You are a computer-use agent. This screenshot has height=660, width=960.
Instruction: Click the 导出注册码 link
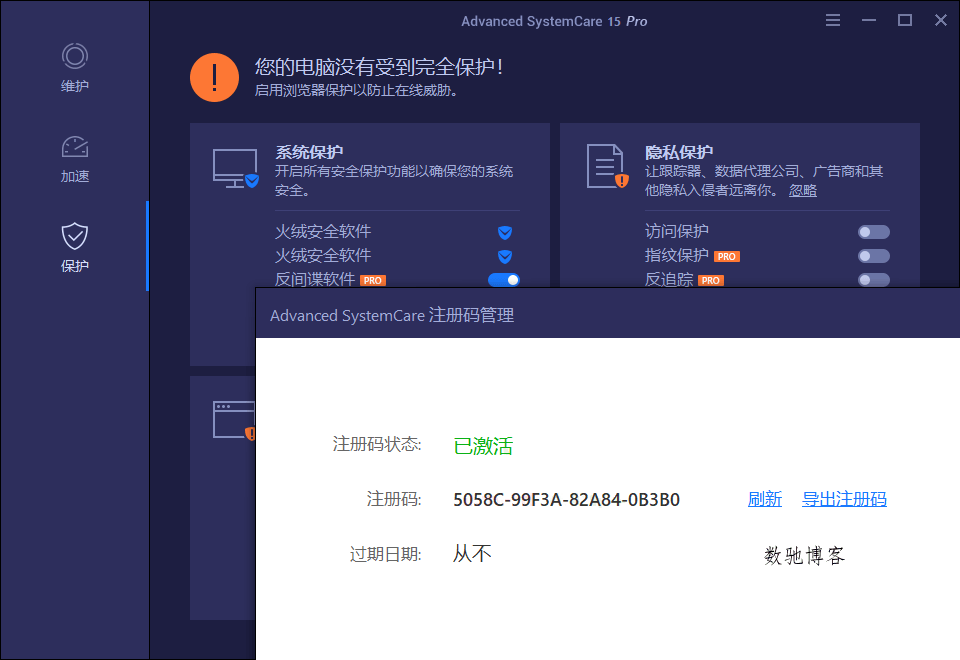[x=844, y=499]
